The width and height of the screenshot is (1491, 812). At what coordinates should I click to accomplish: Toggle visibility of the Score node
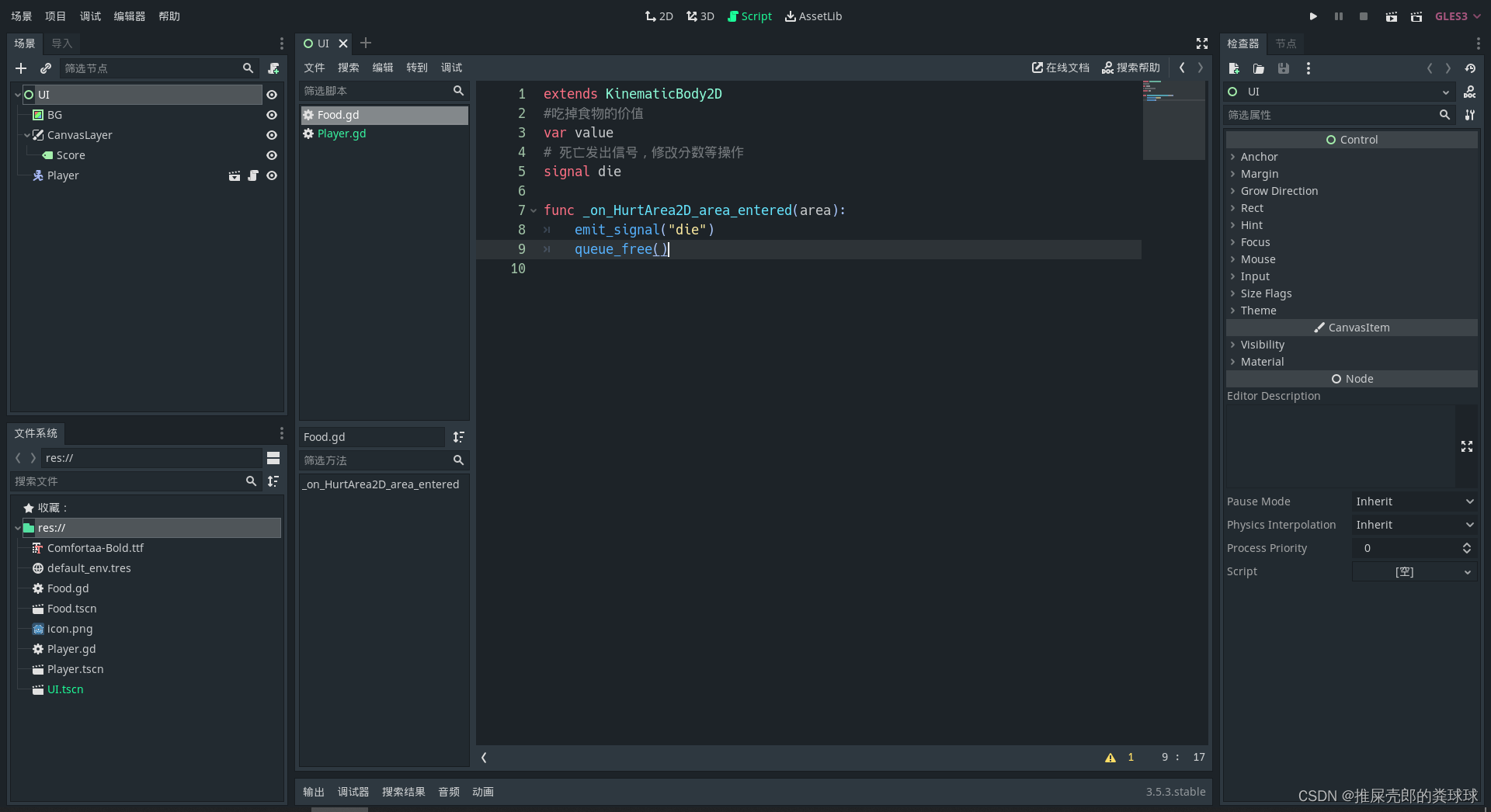(x=271, y=155)
